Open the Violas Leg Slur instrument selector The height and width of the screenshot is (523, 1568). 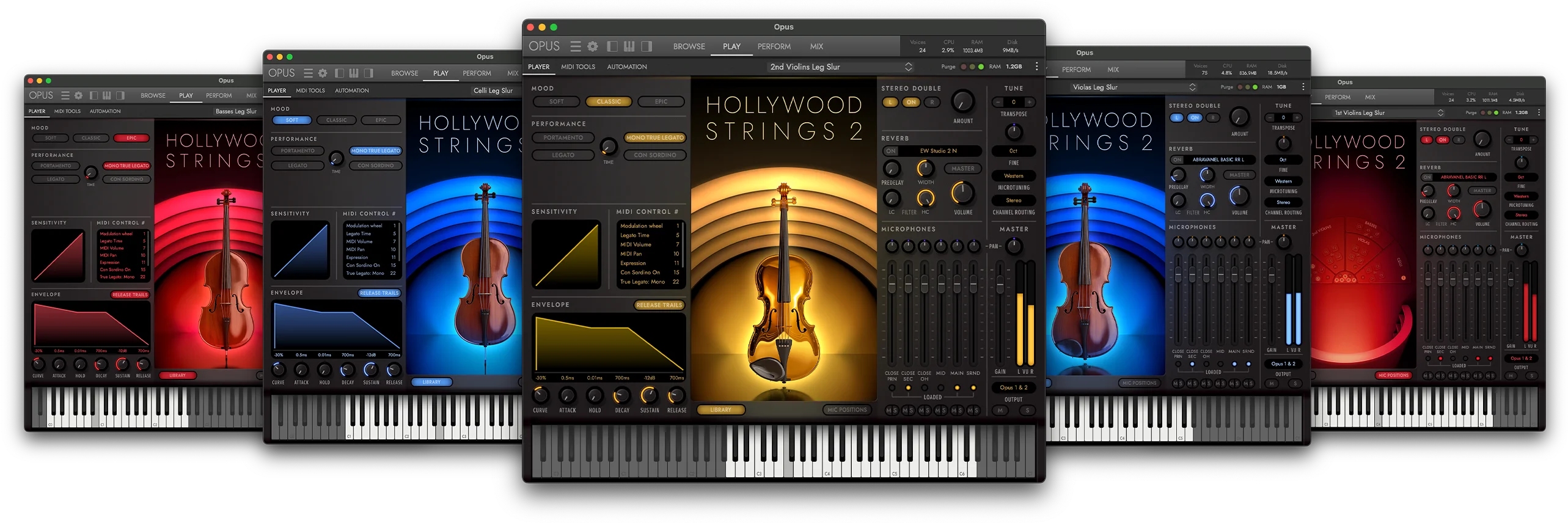pyautogui.click(x=1132, y=87)
